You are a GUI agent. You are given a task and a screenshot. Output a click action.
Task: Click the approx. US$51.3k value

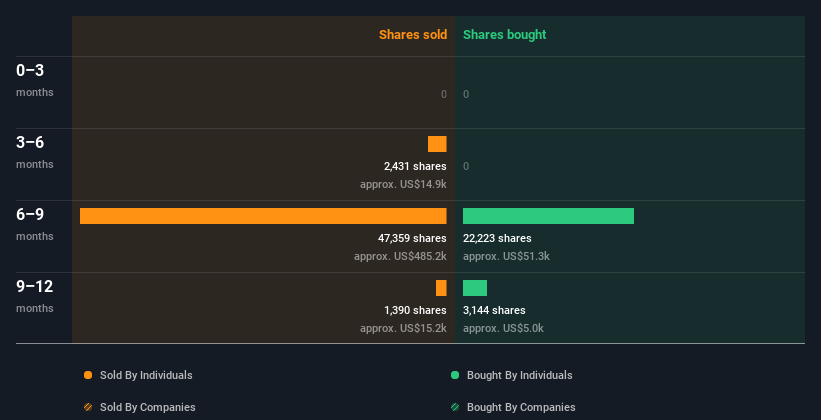click(506, 257)
